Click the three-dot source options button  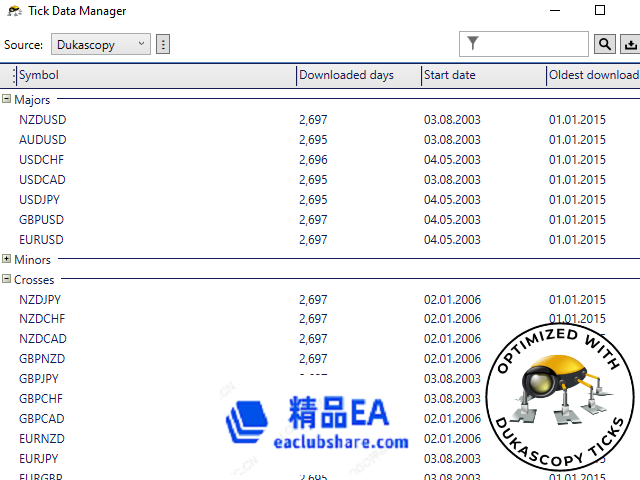point(163,44)
